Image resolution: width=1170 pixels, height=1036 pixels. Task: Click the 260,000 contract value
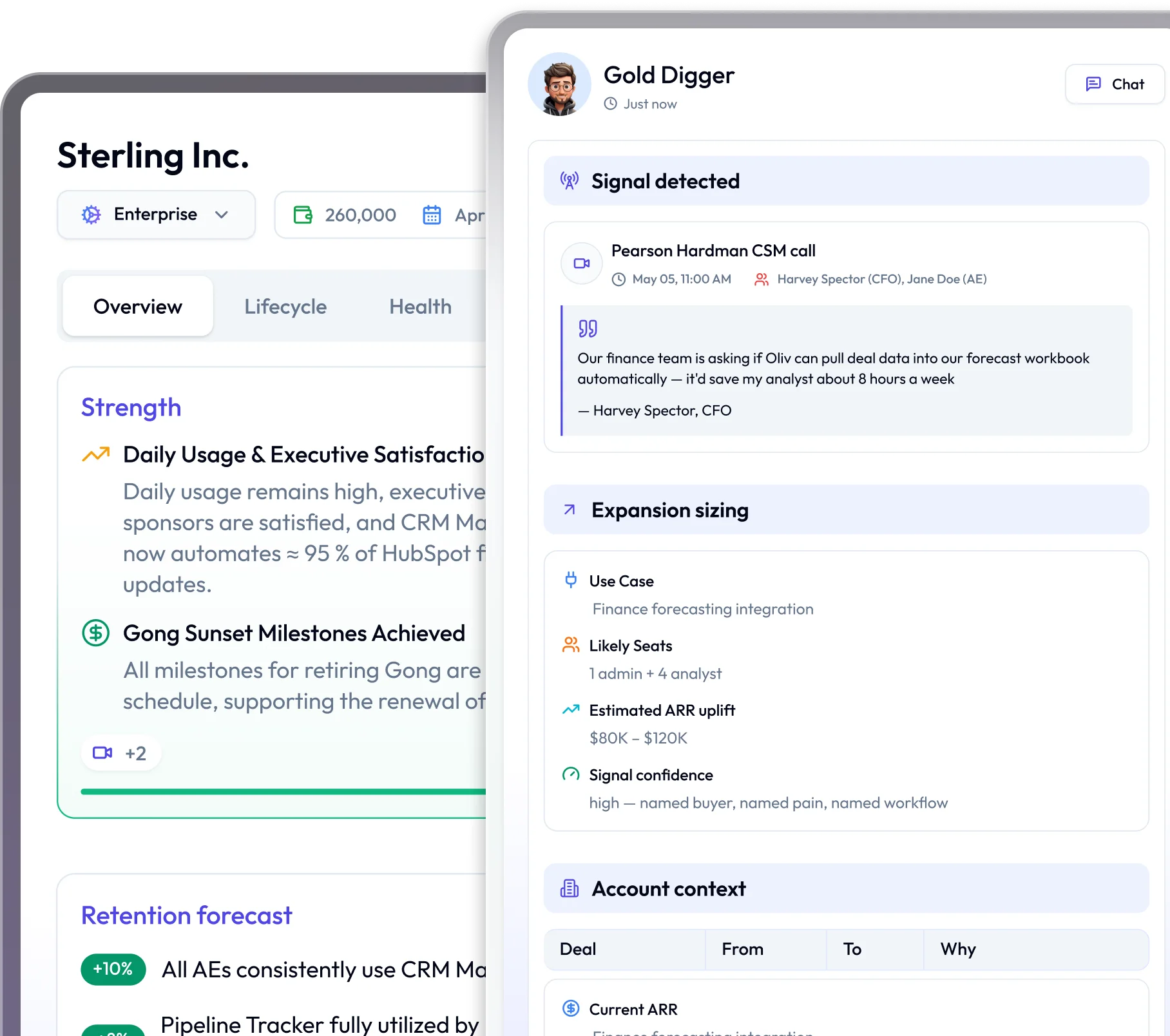[360, 215]
